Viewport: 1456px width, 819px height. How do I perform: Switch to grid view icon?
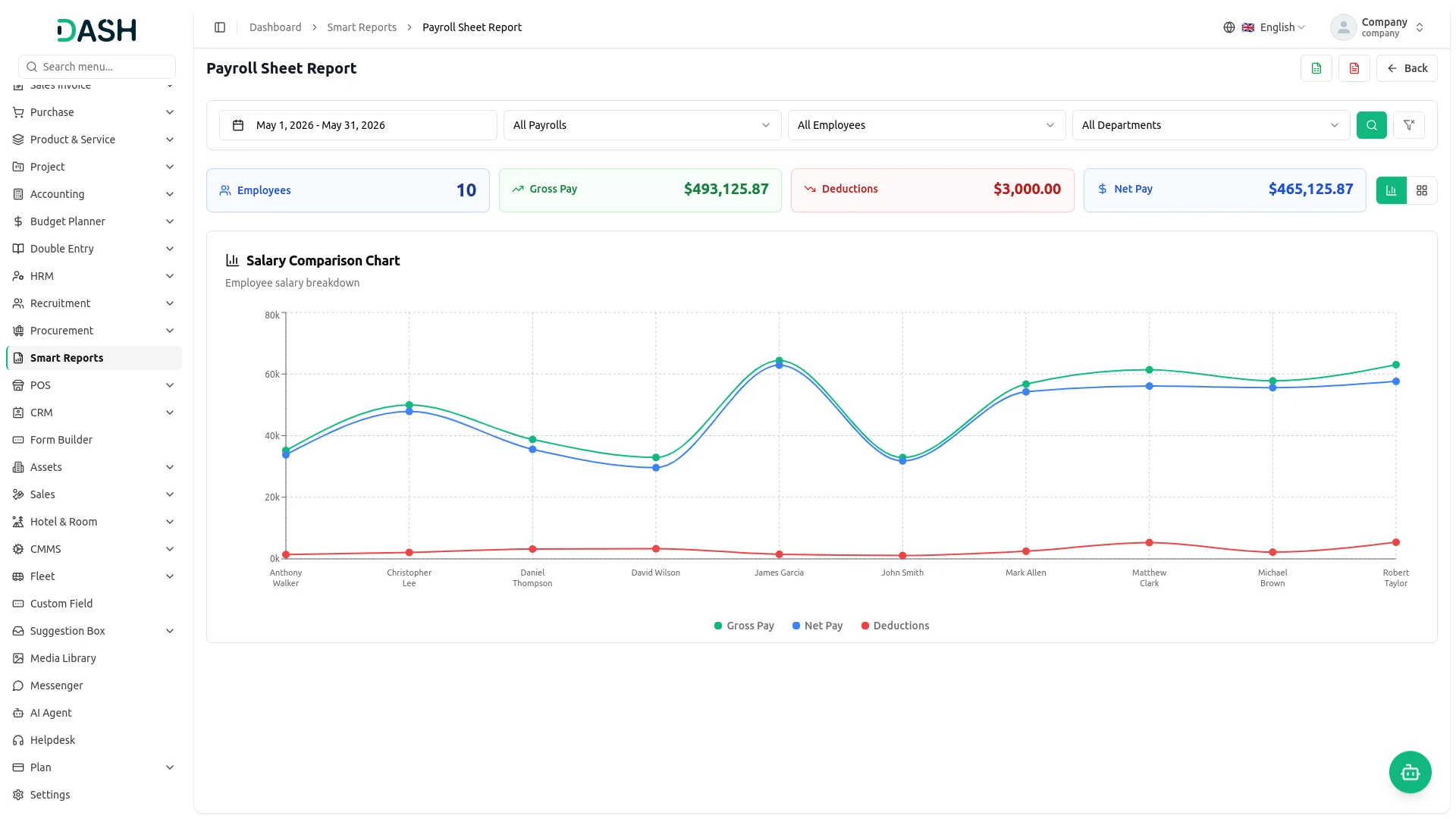1422,190
